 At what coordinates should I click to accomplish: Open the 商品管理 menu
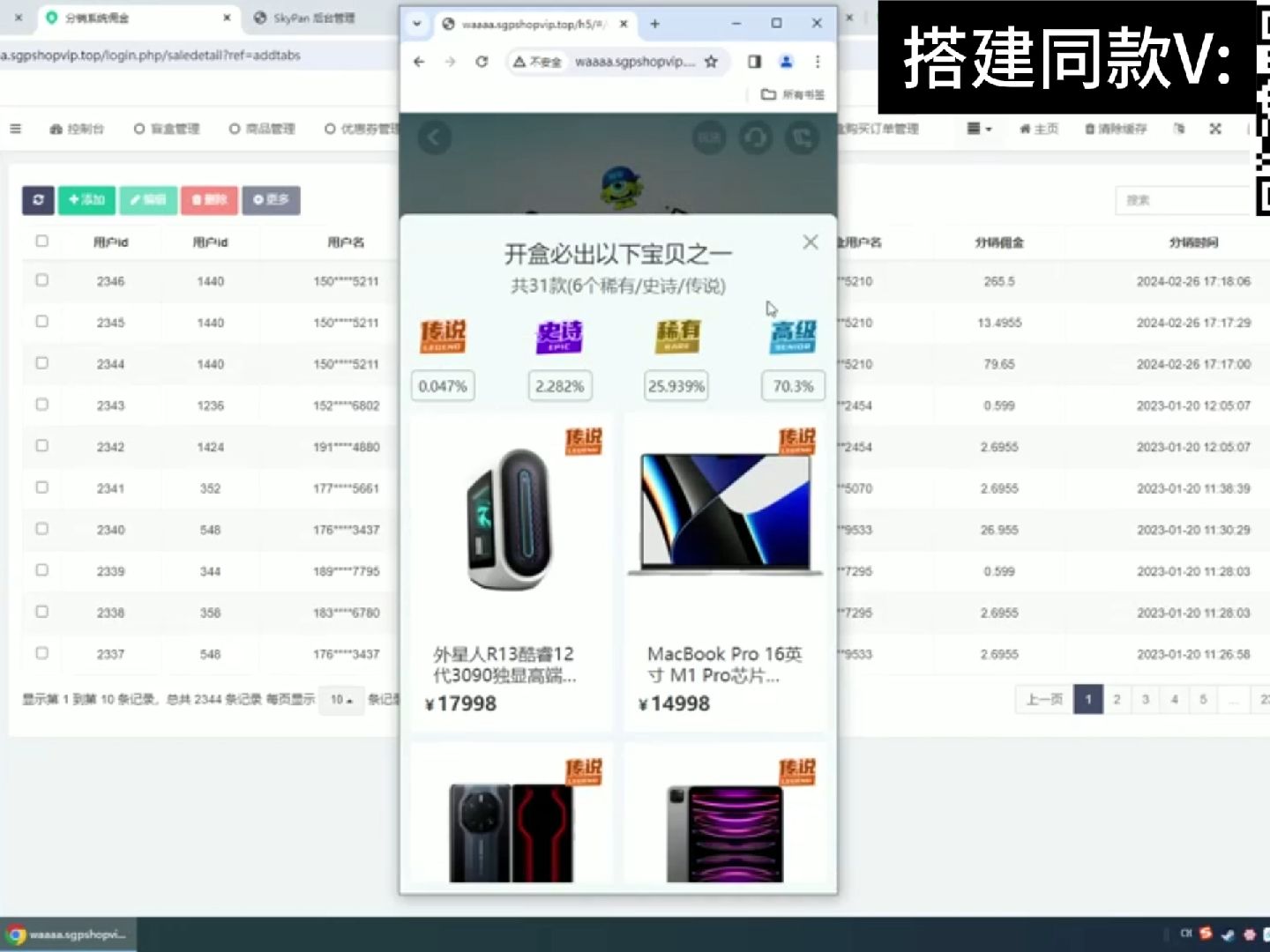pos(262,129)
